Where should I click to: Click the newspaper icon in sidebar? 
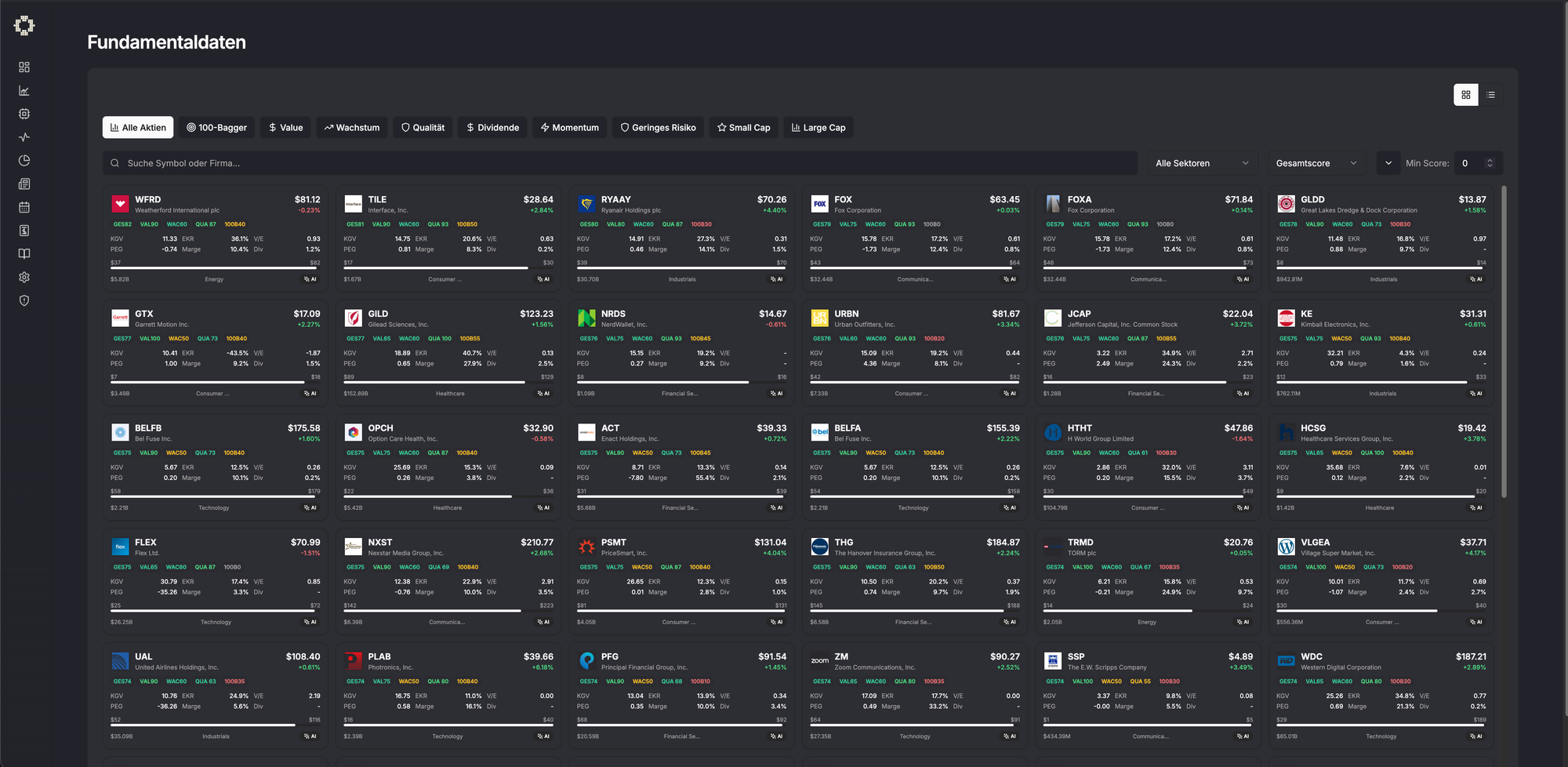[24, 184]
